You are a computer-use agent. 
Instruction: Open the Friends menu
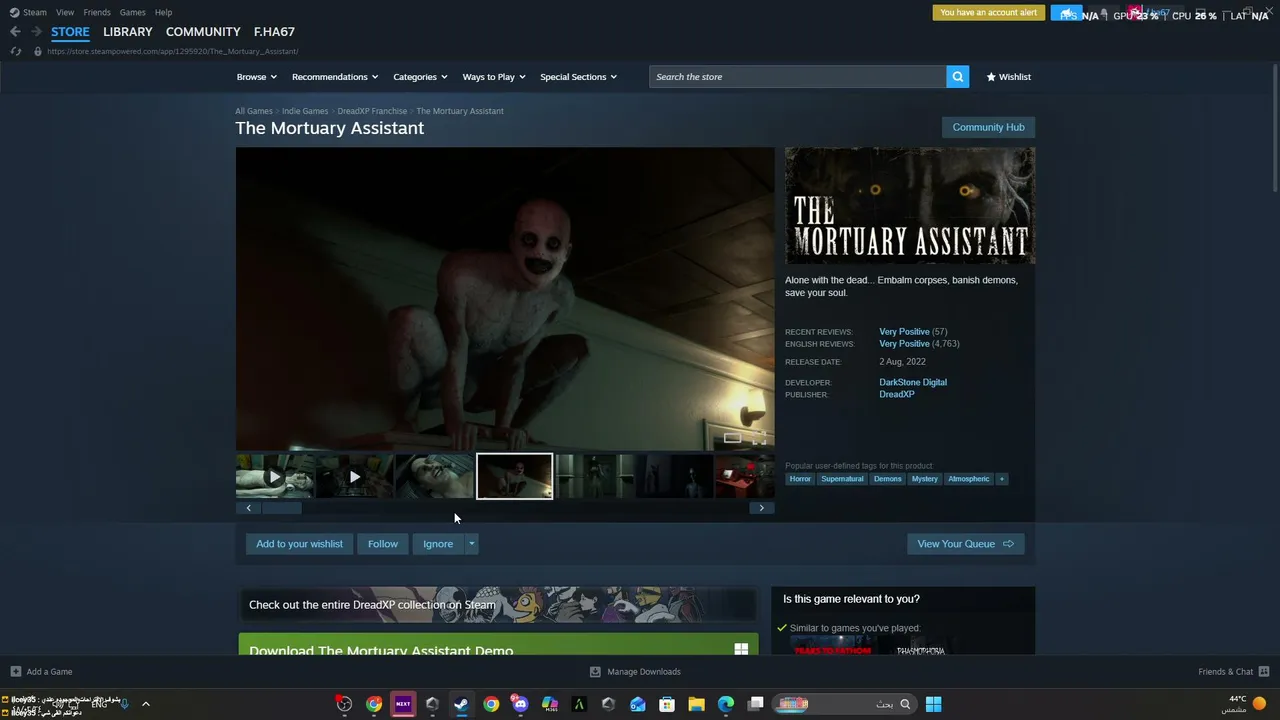97,12
